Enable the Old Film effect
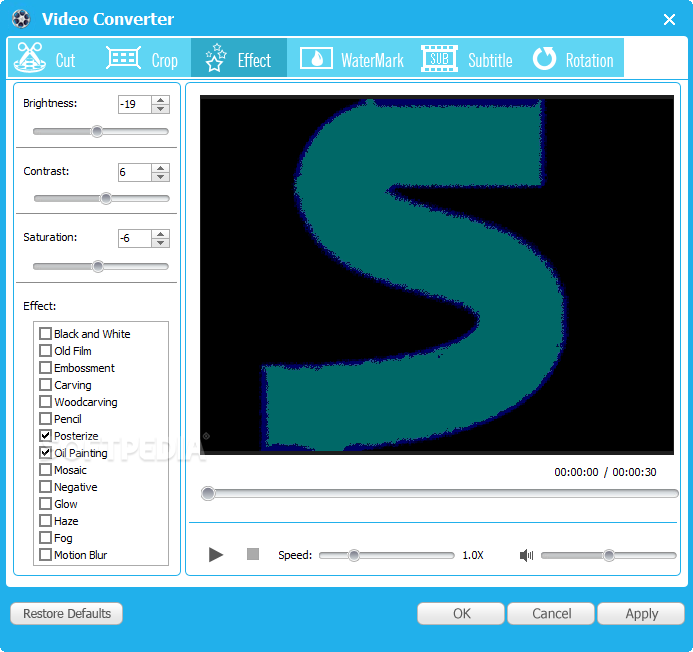 [45, 351]
